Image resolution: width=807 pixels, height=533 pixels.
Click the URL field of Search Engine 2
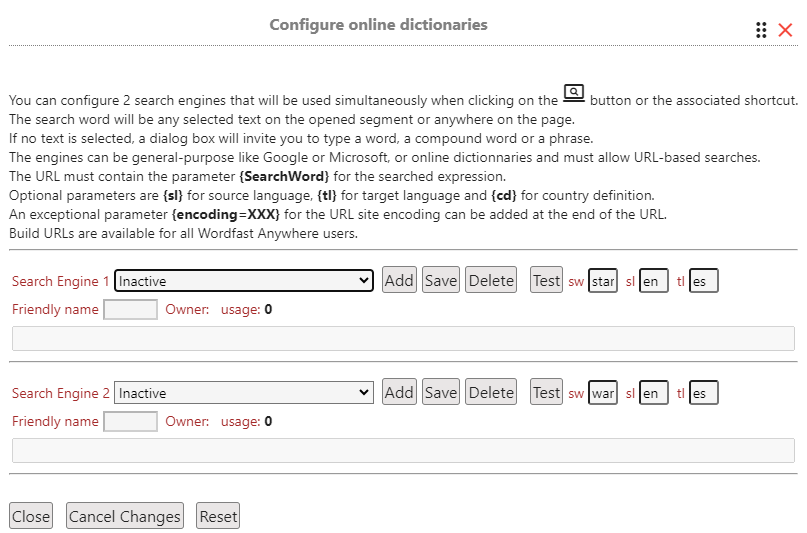click(x=403, y=451)
